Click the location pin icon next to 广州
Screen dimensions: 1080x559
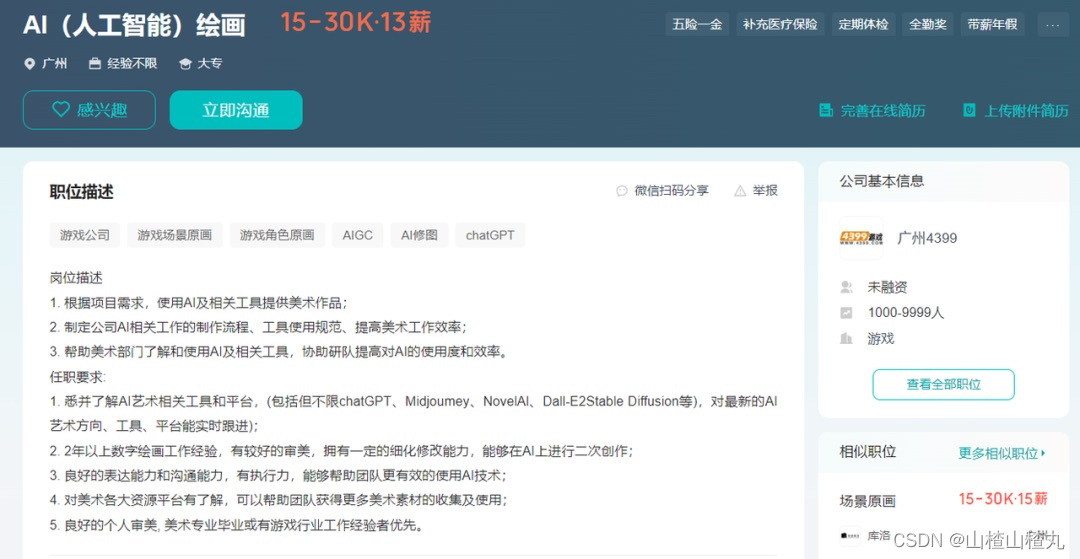29,64
